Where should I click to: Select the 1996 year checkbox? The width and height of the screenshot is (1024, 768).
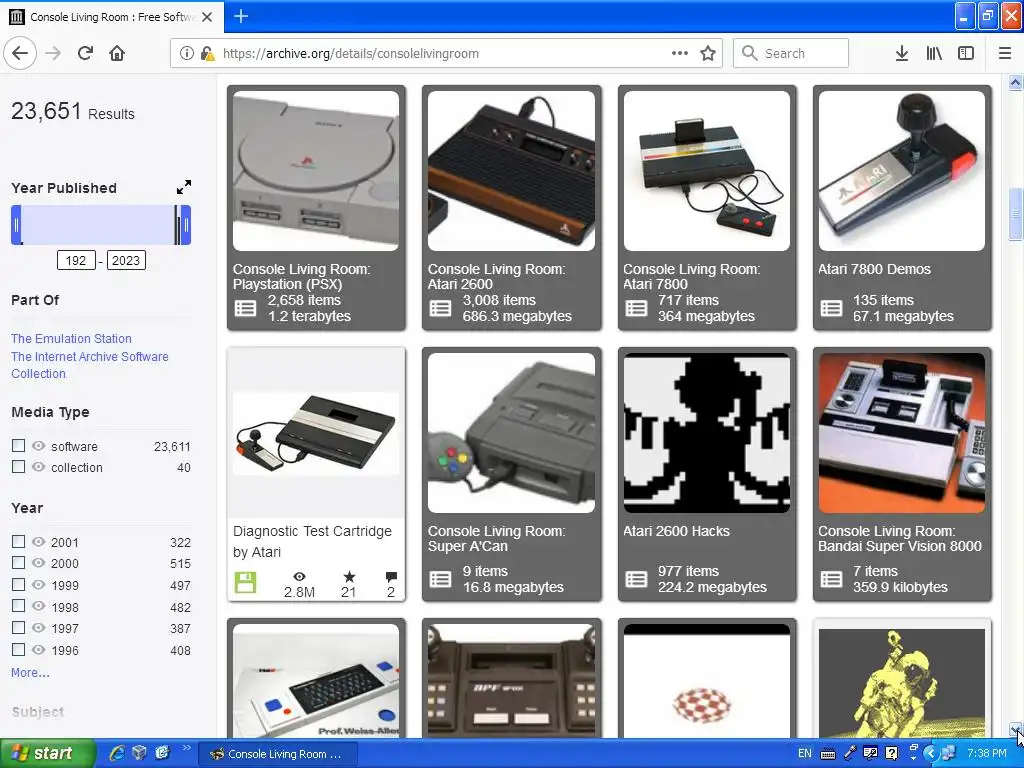coord(18,649)
